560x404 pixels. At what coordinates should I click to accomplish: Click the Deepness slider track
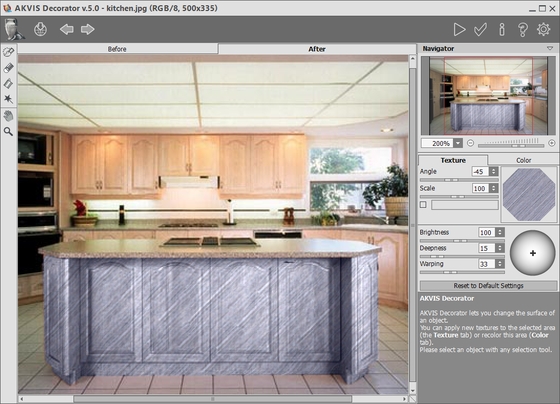point(462,256)
